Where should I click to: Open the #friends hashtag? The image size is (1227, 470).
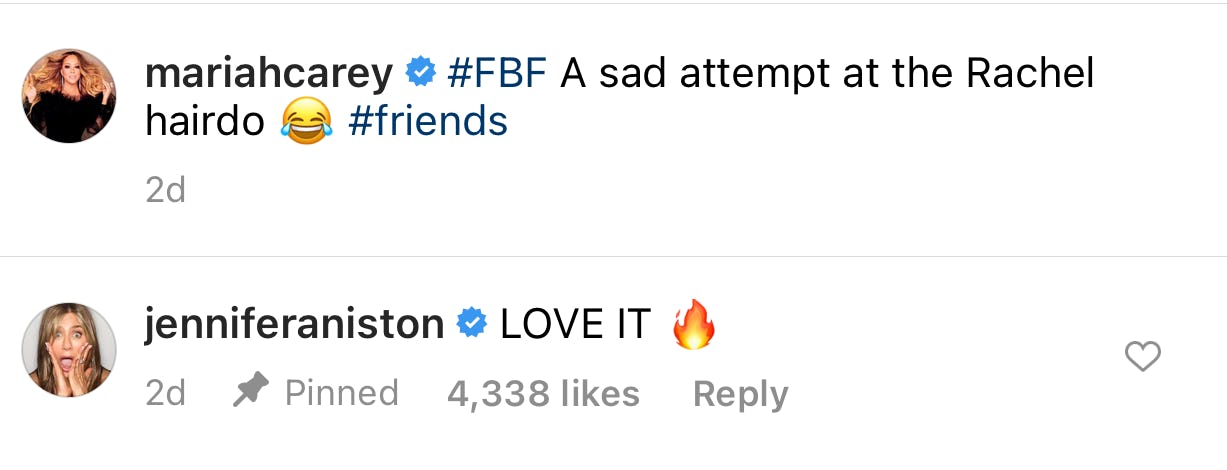428,122
